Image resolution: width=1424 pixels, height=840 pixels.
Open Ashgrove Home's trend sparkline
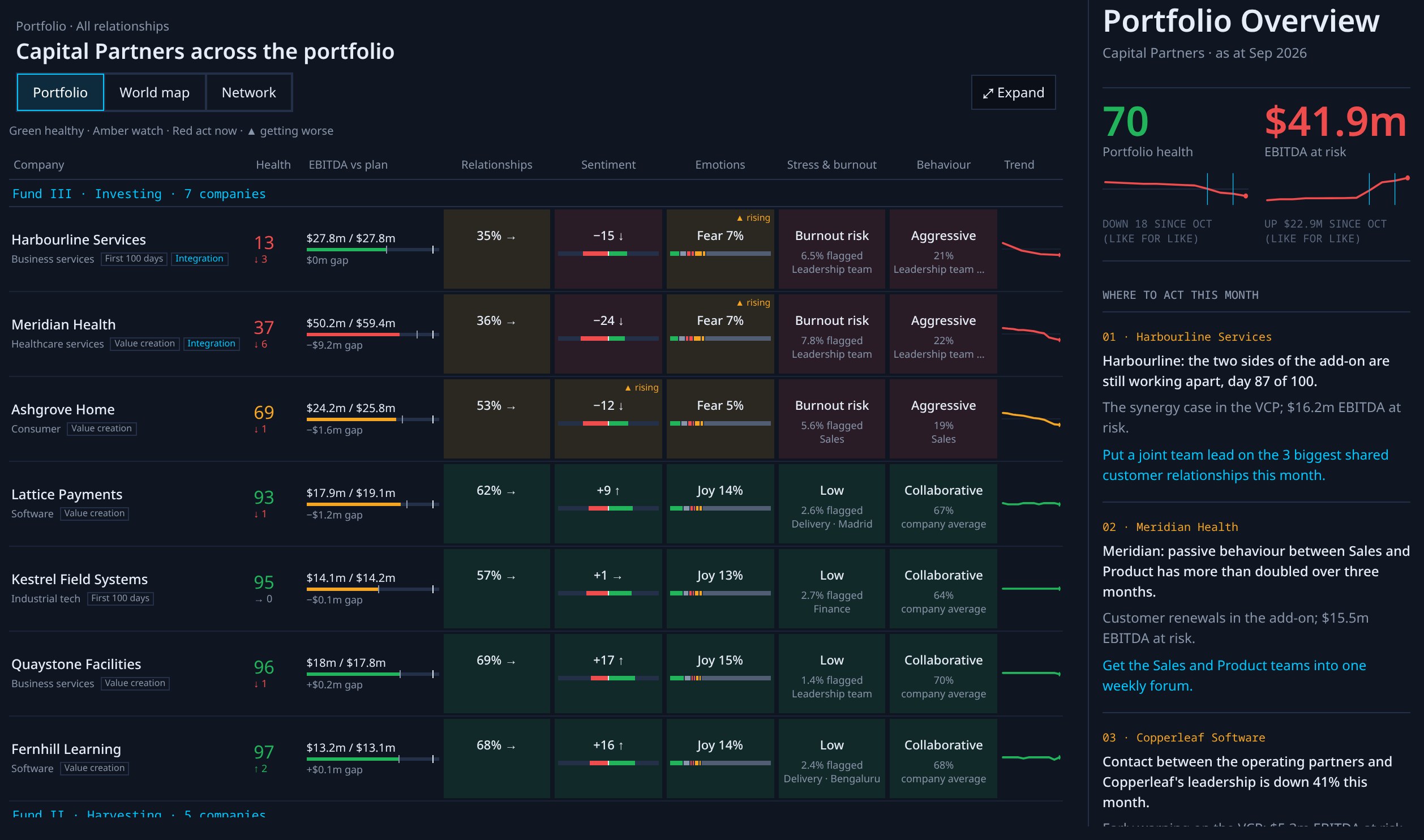(1031, 419)
